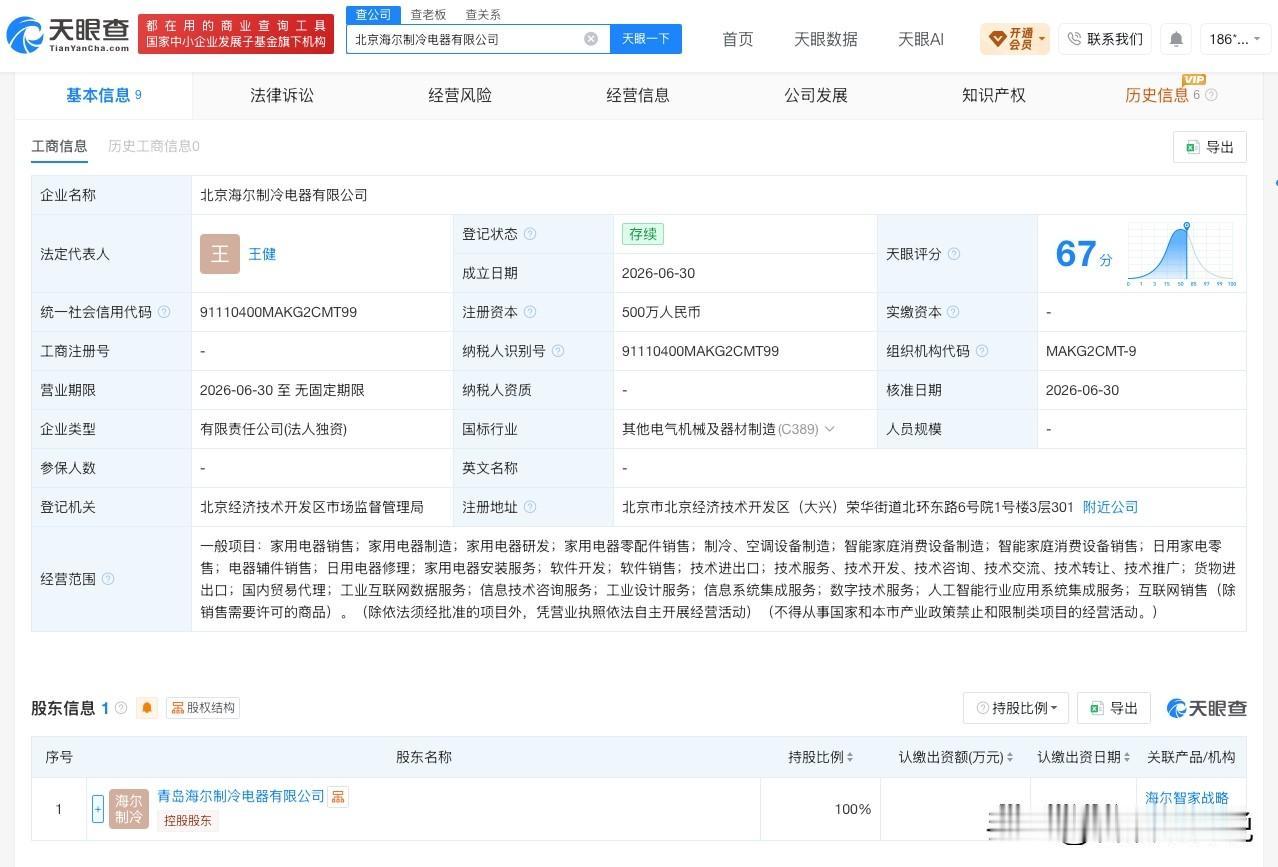Open legal representative 王健's profile link
This screenshot has height=867, width=1278.
coord(262,254)
